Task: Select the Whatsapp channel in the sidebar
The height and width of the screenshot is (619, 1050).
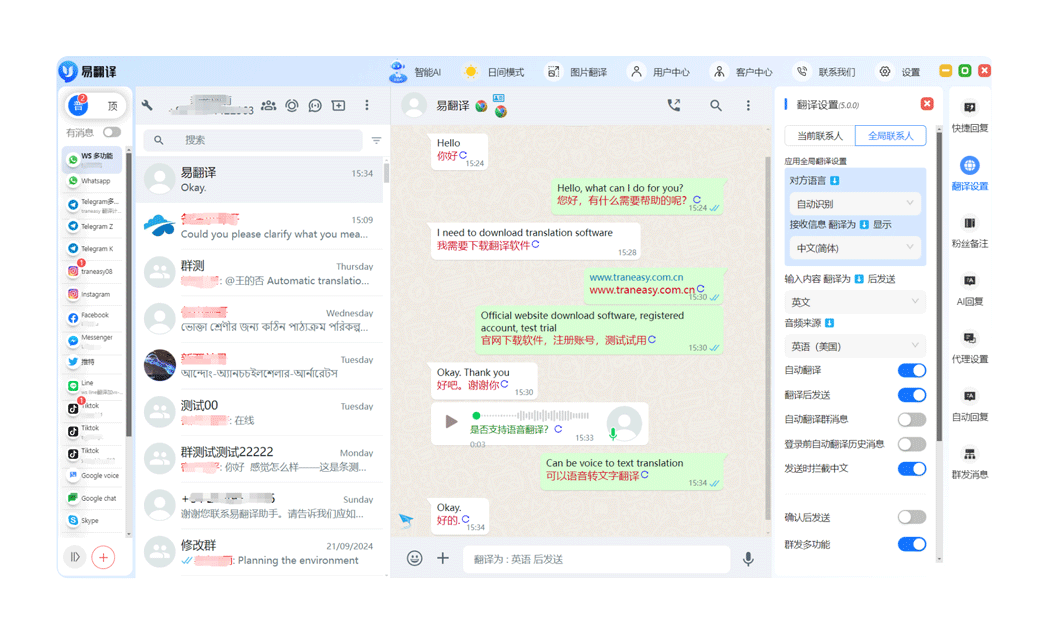Action: click(x=93, y=181)
